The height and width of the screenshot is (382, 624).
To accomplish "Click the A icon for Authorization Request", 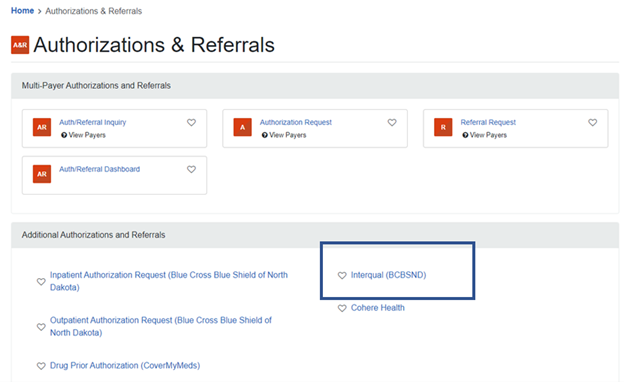I will tap(242, 127).
